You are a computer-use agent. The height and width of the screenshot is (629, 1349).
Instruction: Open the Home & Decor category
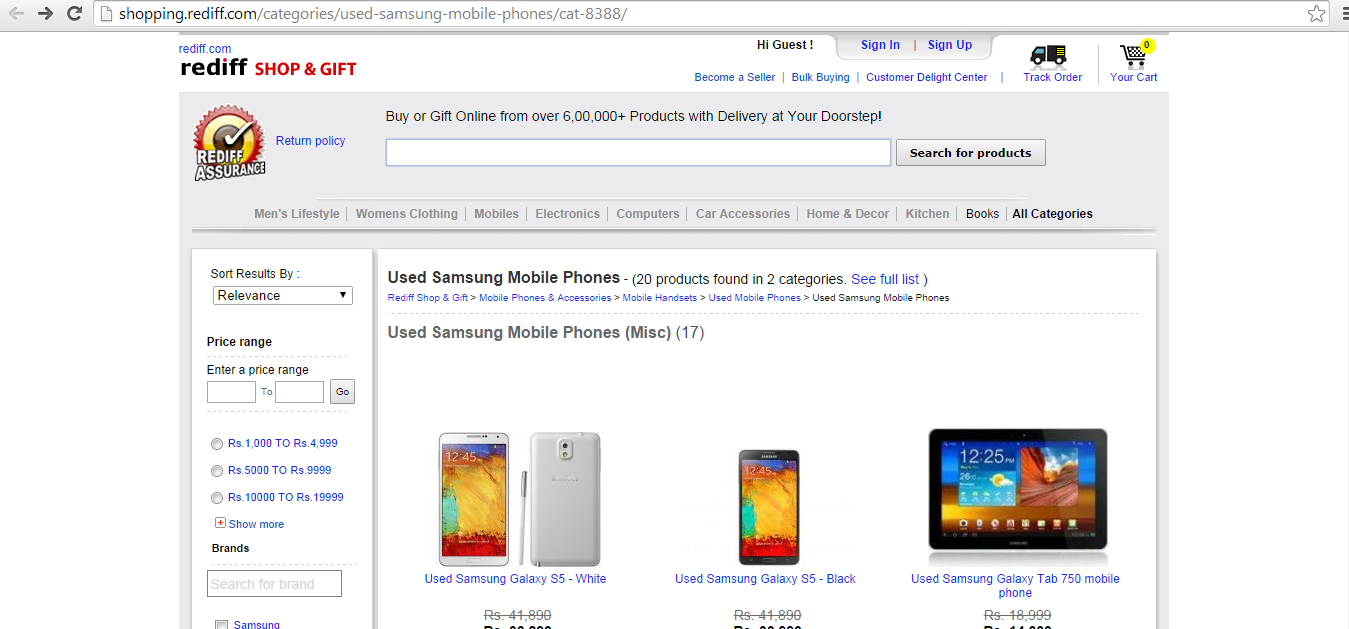pyautogui.click(x=847, y=214)
